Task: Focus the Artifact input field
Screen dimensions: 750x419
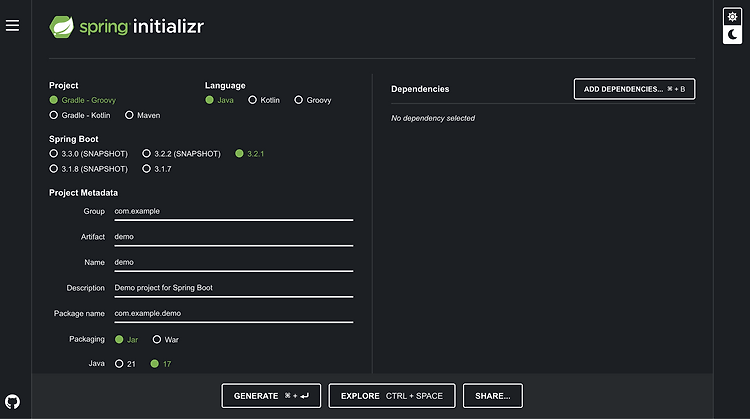Action: pos(233,237)
